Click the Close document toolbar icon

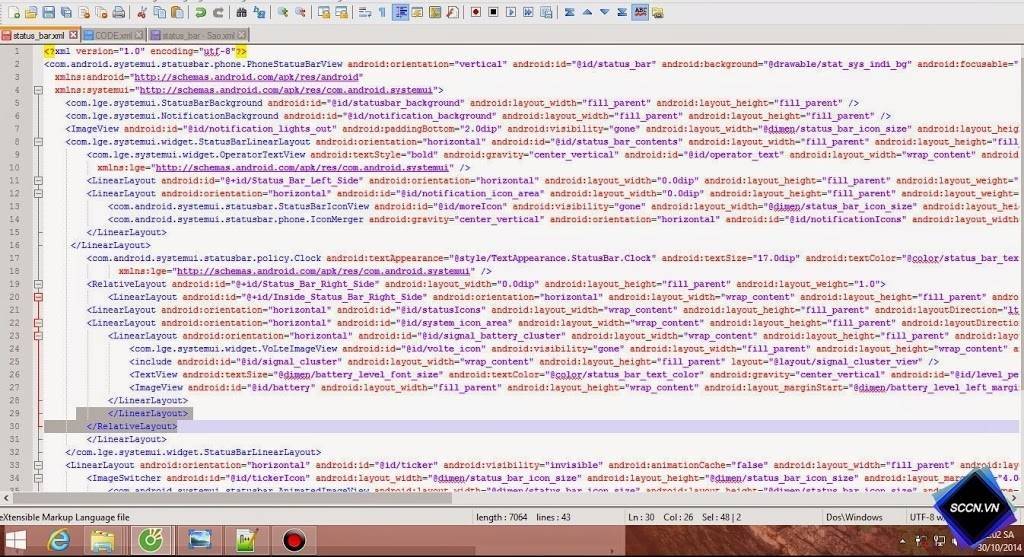pos(84,12)
